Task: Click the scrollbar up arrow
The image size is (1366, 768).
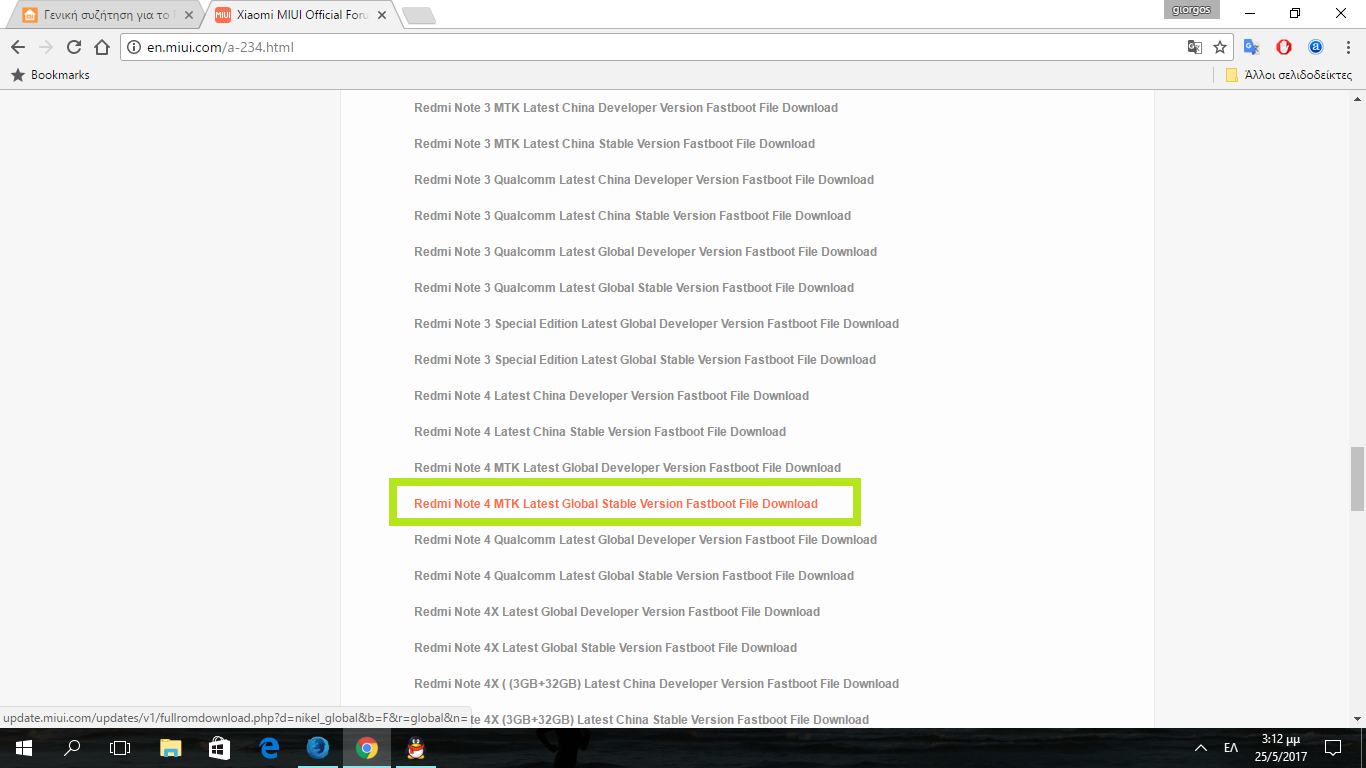Action: (1357, 99)
